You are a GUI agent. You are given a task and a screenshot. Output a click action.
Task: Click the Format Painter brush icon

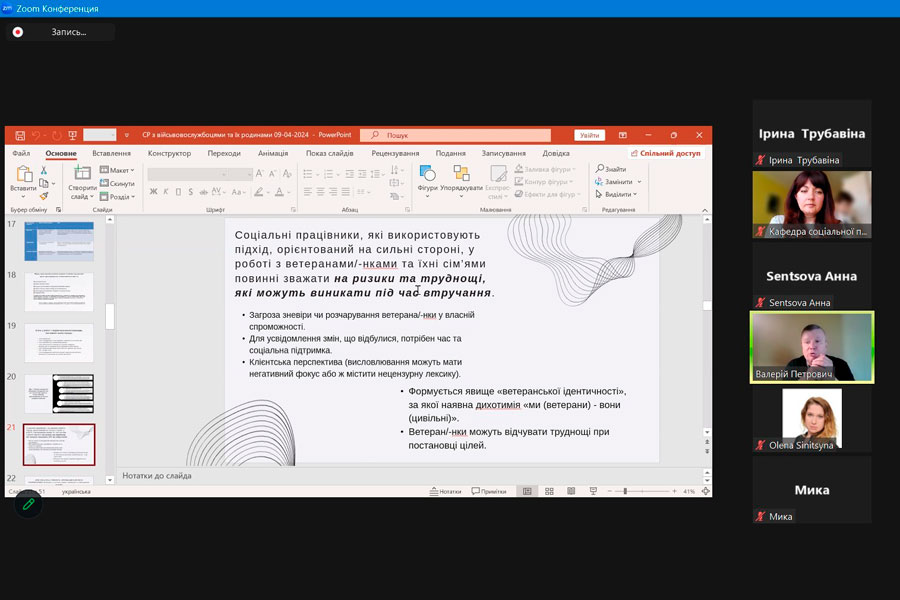(x=45, y=196)
